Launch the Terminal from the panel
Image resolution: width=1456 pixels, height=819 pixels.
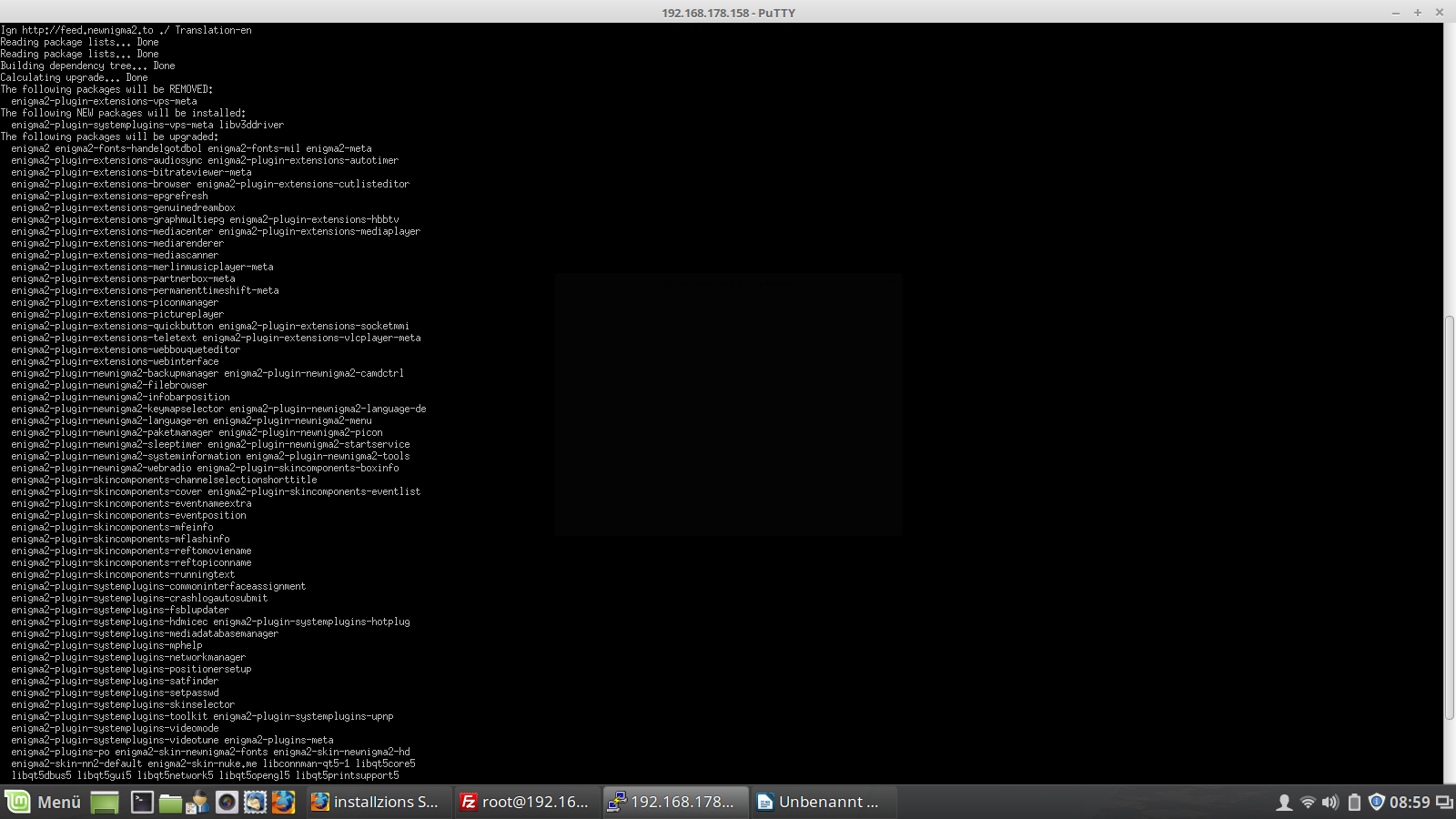point(142,802)
